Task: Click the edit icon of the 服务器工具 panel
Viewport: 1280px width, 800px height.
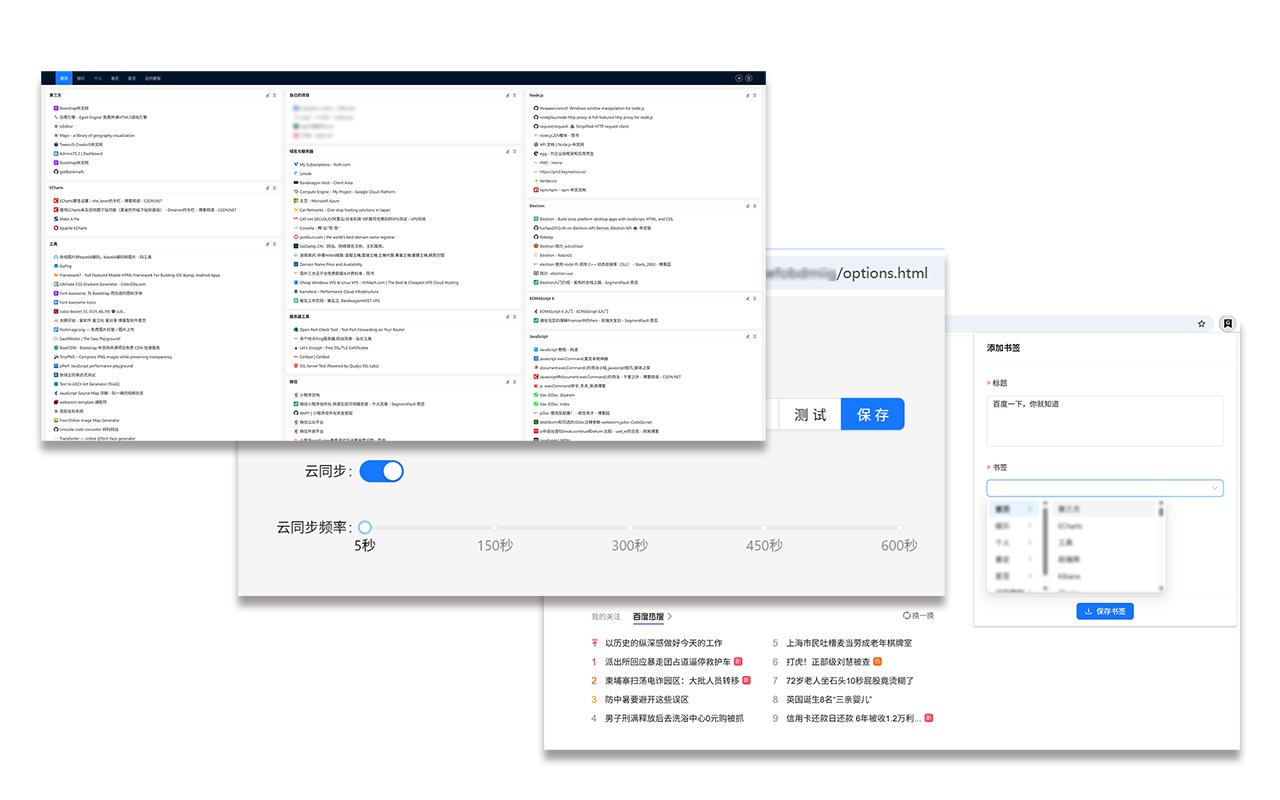Action: tap(508, 315)
